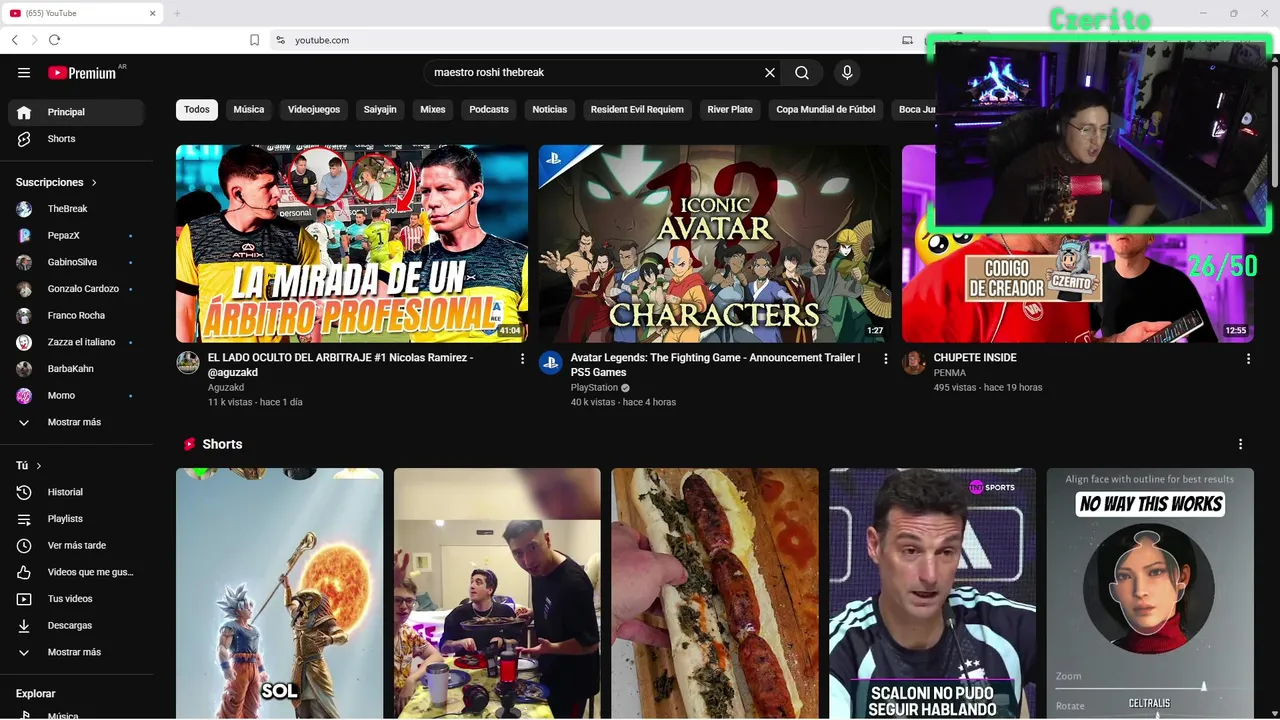
Task: Open Scaloni no pudo seguir hablando short
Action: tap(932, 593)
